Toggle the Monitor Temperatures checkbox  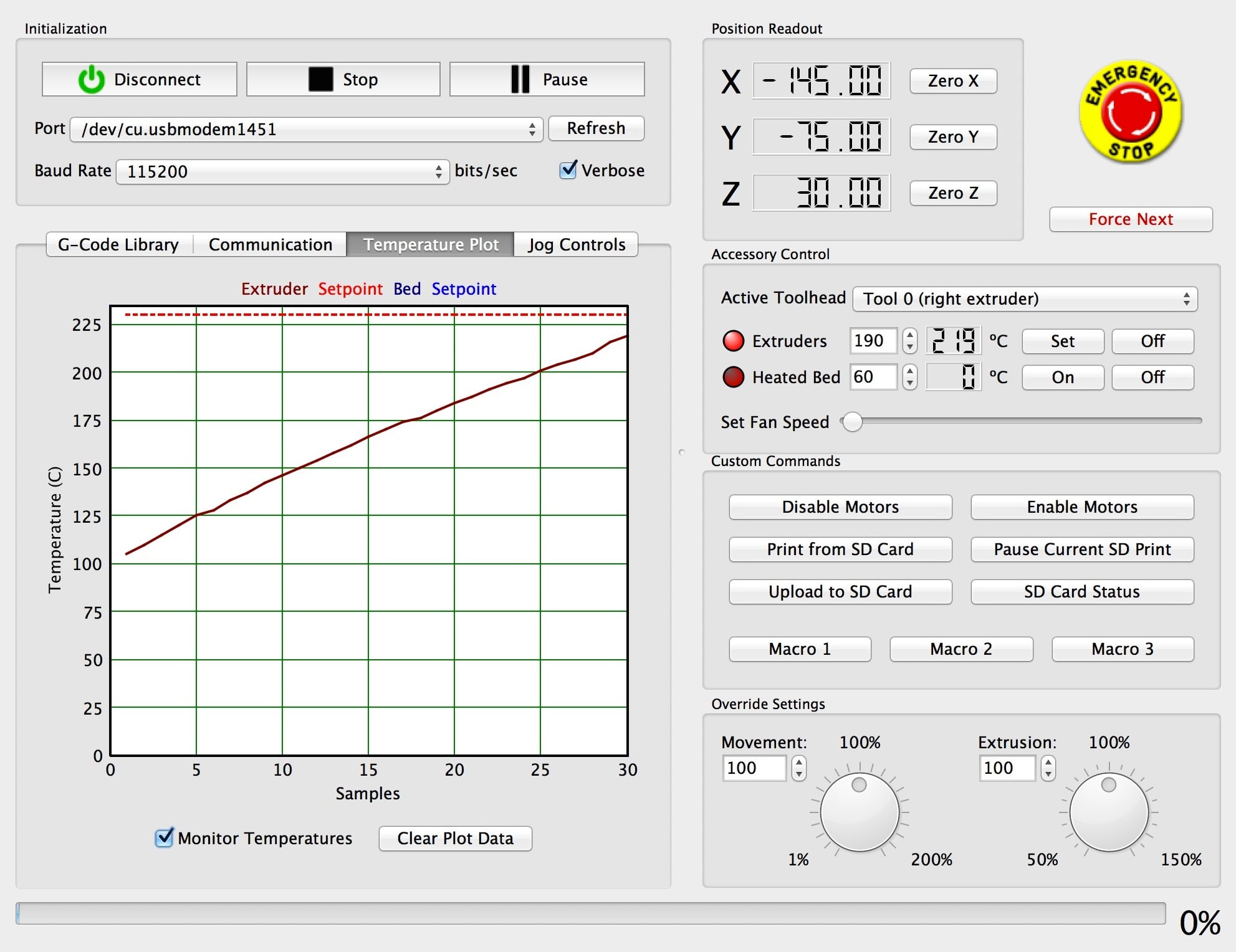pos(164,838)
